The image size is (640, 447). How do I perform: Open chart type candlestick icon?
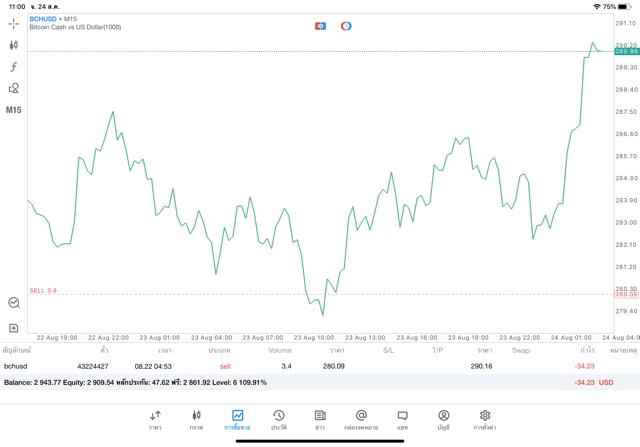pyautogui.click(x=14, y=45)
